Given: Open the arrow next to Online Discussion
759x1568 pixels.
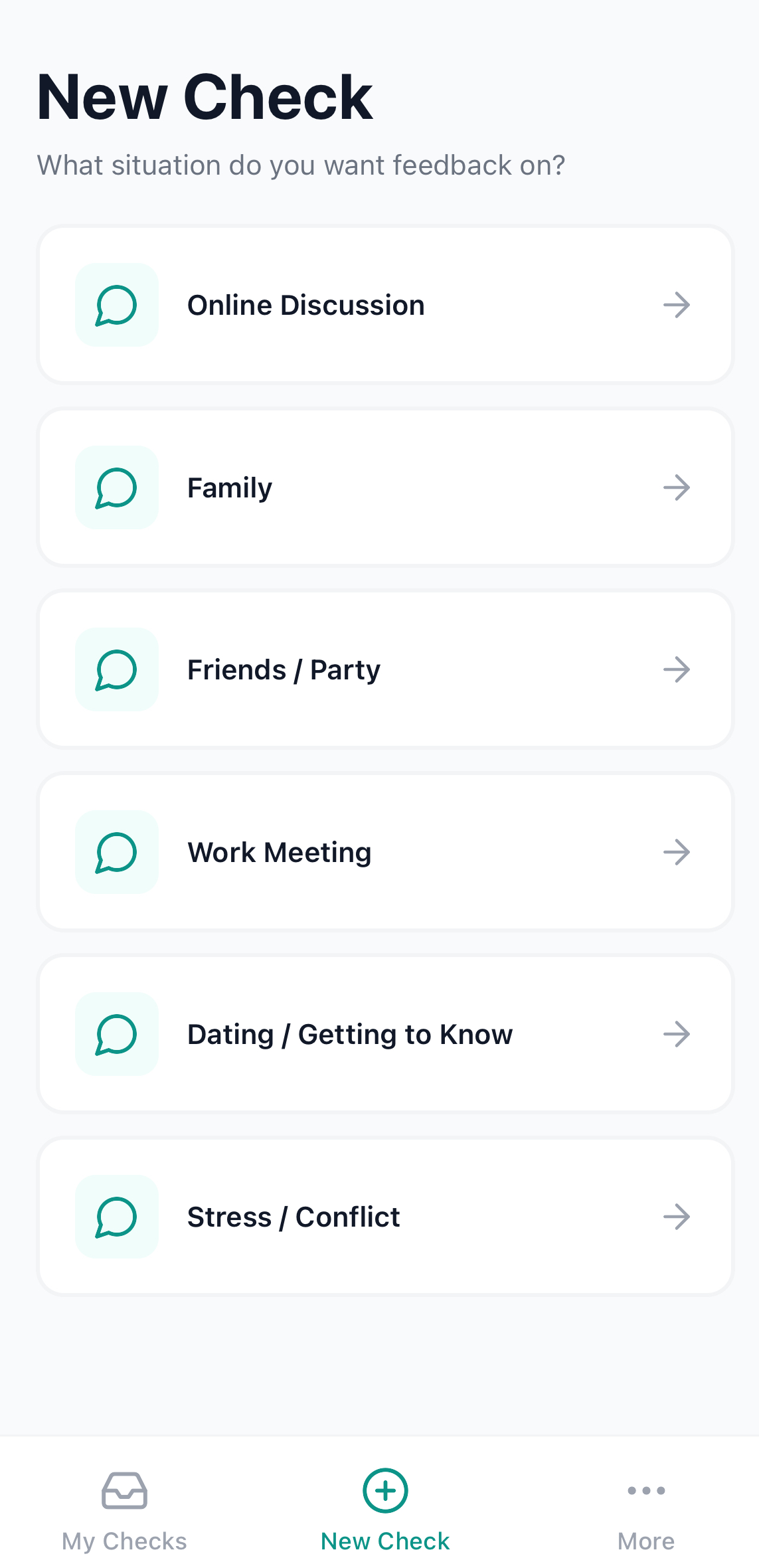Looking at the screenshot, I should 677,305.
